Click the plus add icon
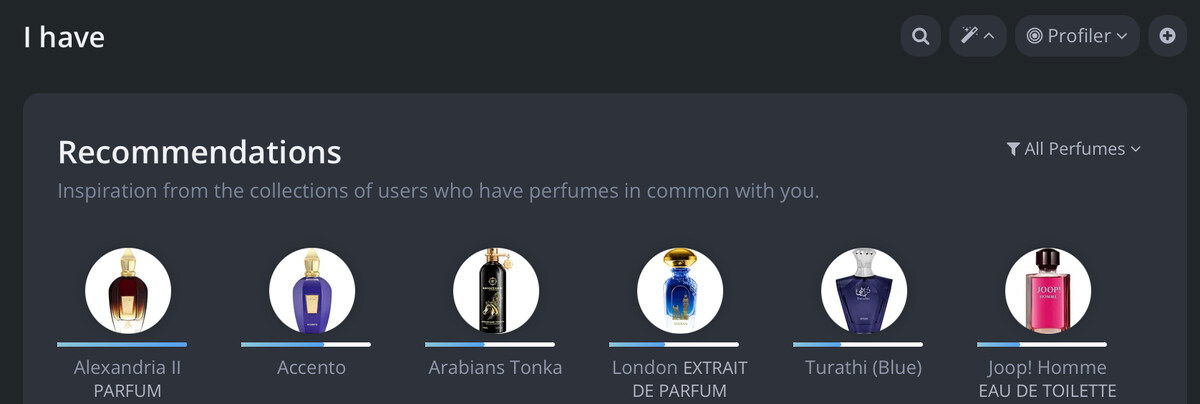The height and width of the screenshot is (404, 1200). click(1167, 36)
